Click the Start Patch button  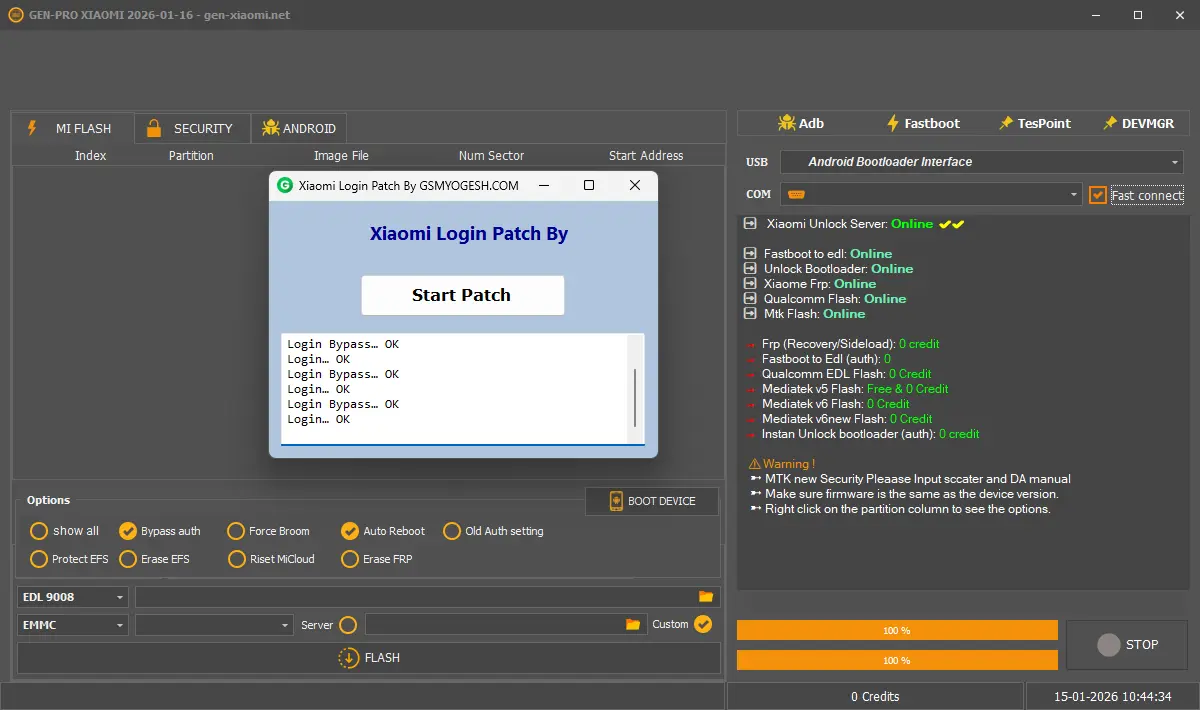click(x=463, y=295)
